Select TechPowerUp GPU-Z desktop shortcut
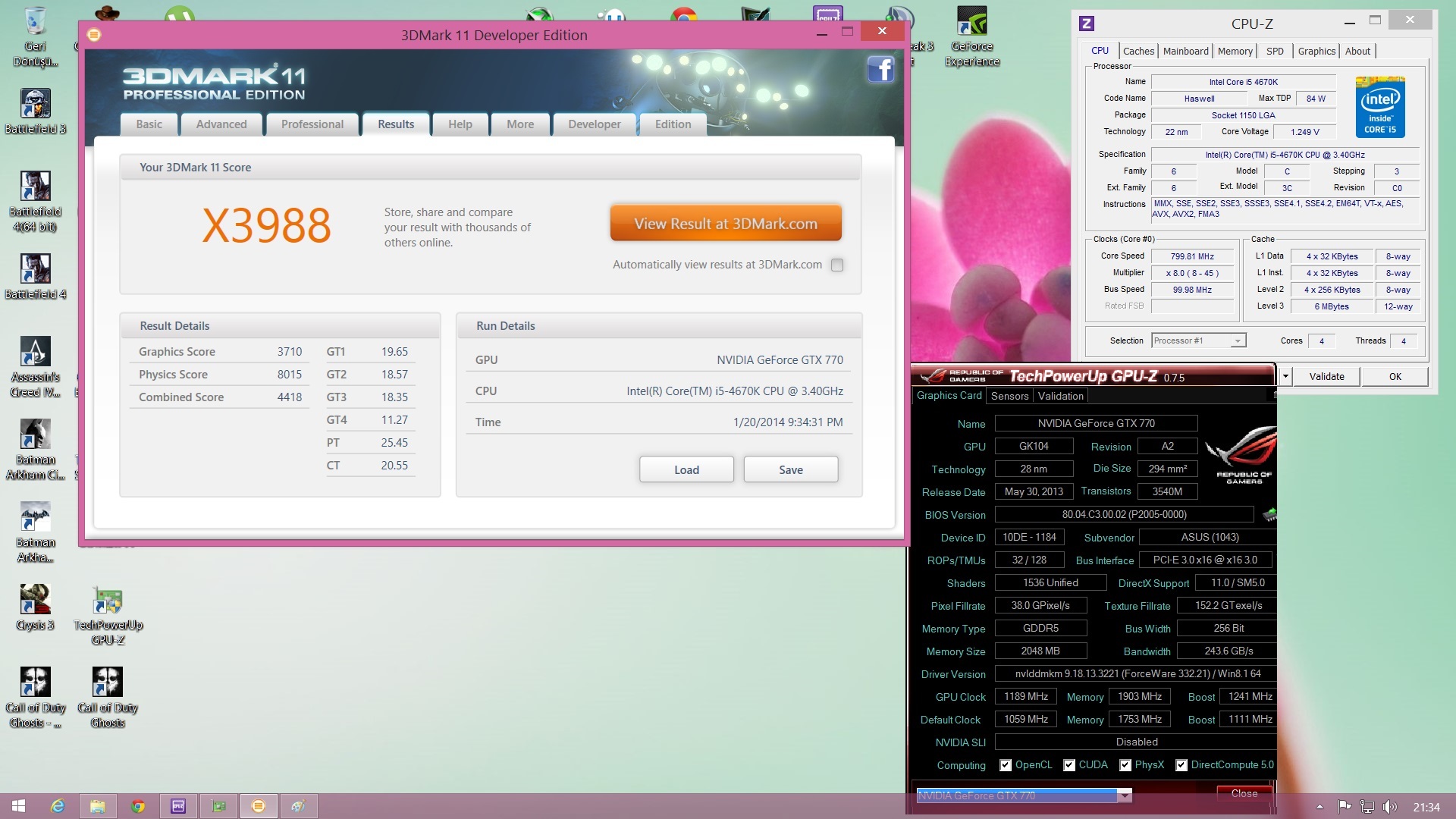 (108, 615)
